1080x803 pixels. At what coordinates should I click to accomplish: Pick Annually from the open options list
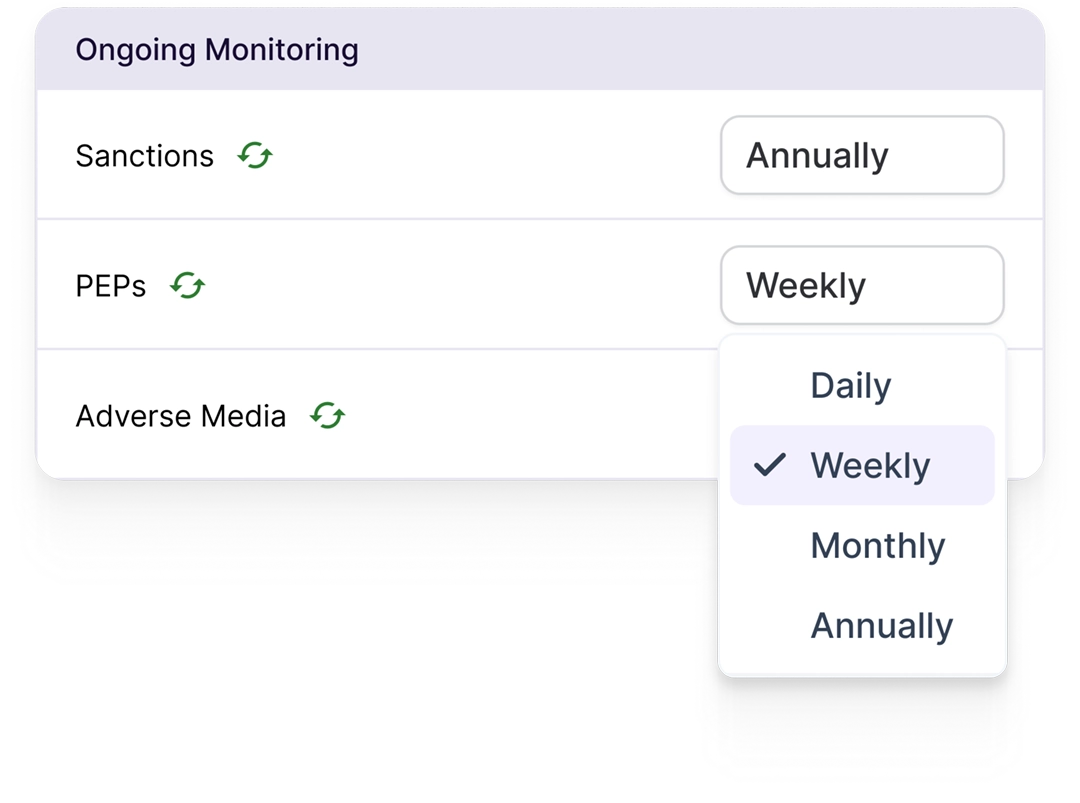[x=881, y=626]
